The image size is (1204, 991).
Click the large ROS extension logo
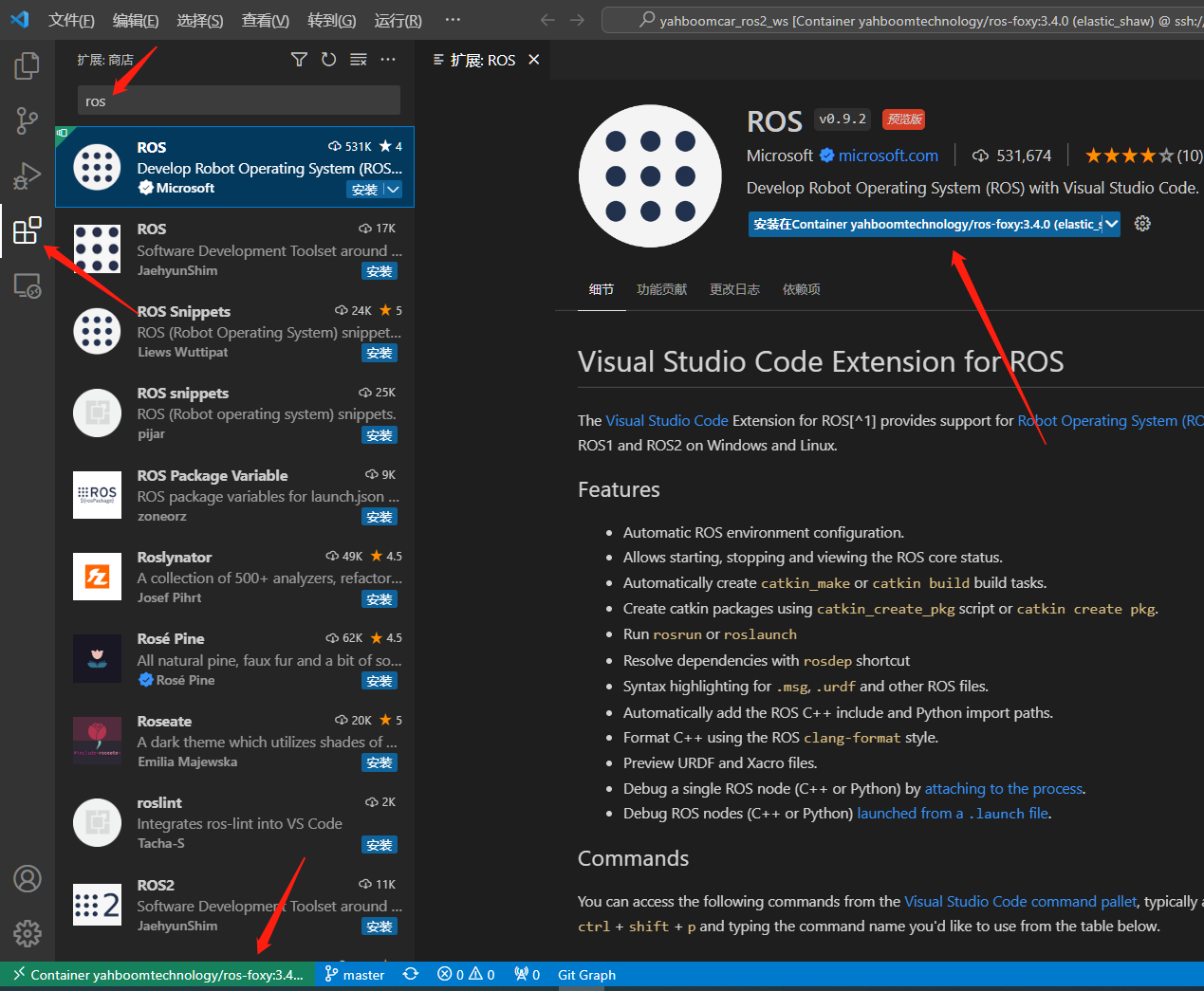click(650, 175)
